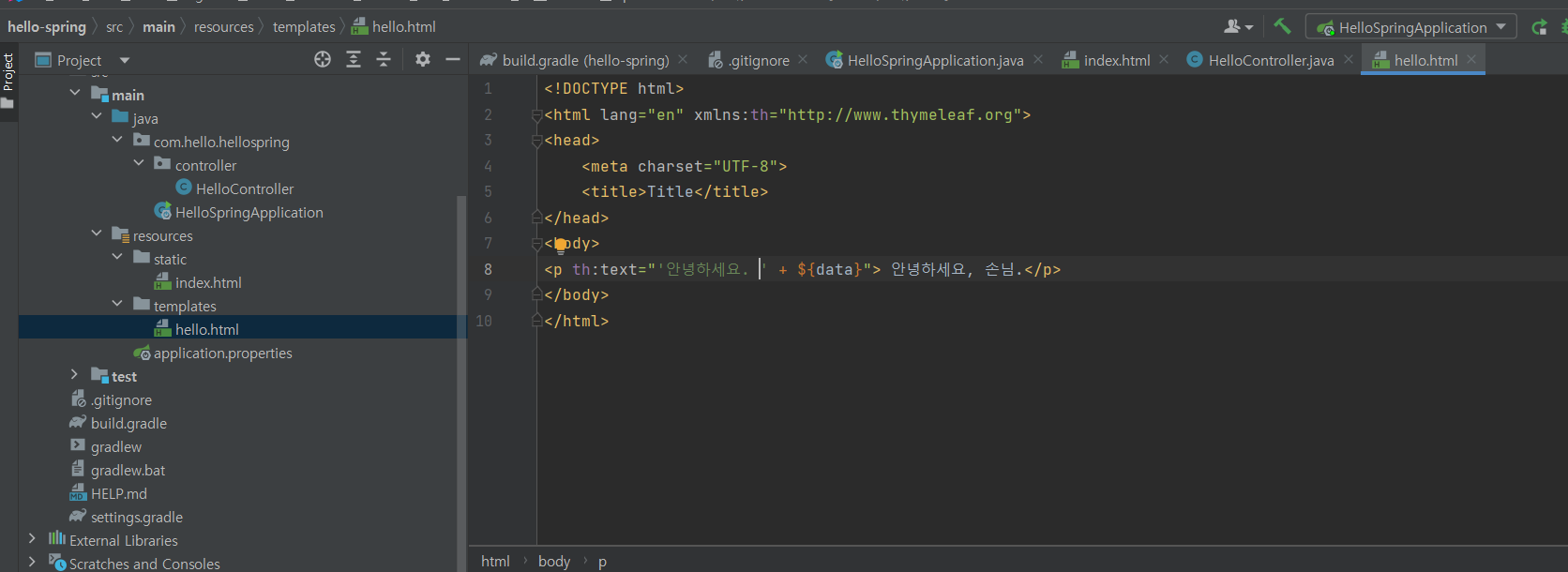
Task: Toggle the Project tool window side tab
Action: coord(8,81)
